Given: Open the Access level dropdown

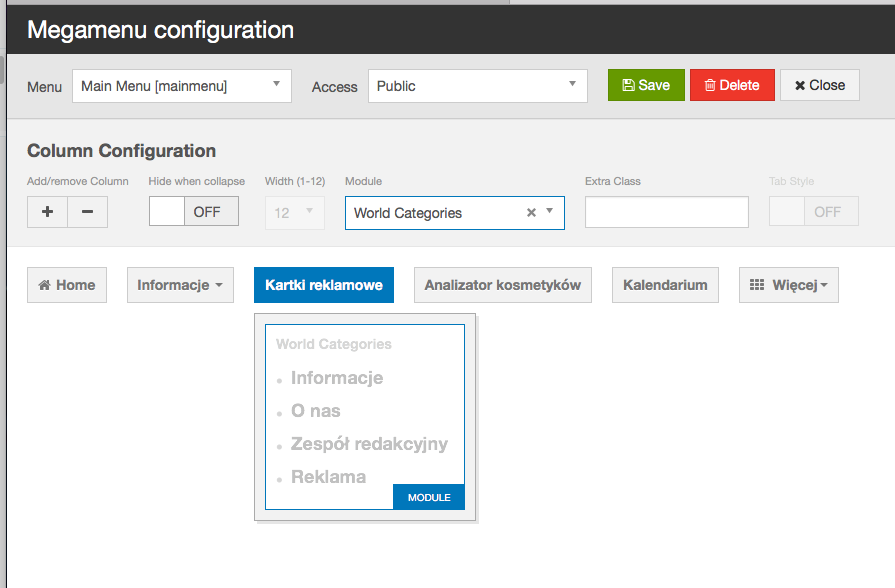Looking at the screenshot, I should pos(477,86).
